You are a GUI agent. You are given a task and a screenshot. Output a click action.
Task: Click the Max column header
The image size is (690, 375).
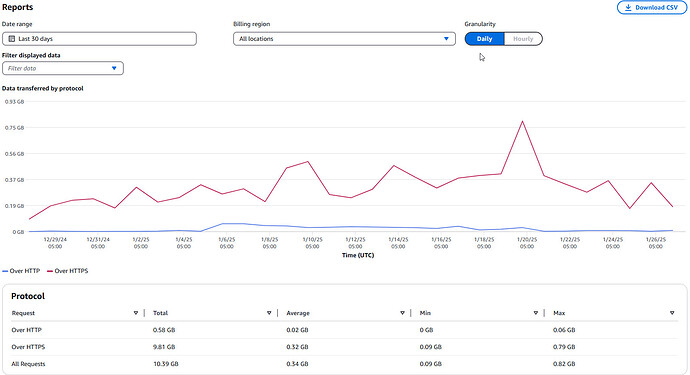click(559, 313)
